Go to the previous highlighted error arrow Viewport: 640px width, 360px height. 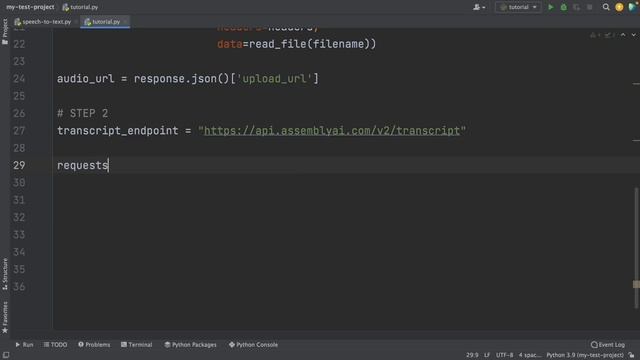point(623,35)
